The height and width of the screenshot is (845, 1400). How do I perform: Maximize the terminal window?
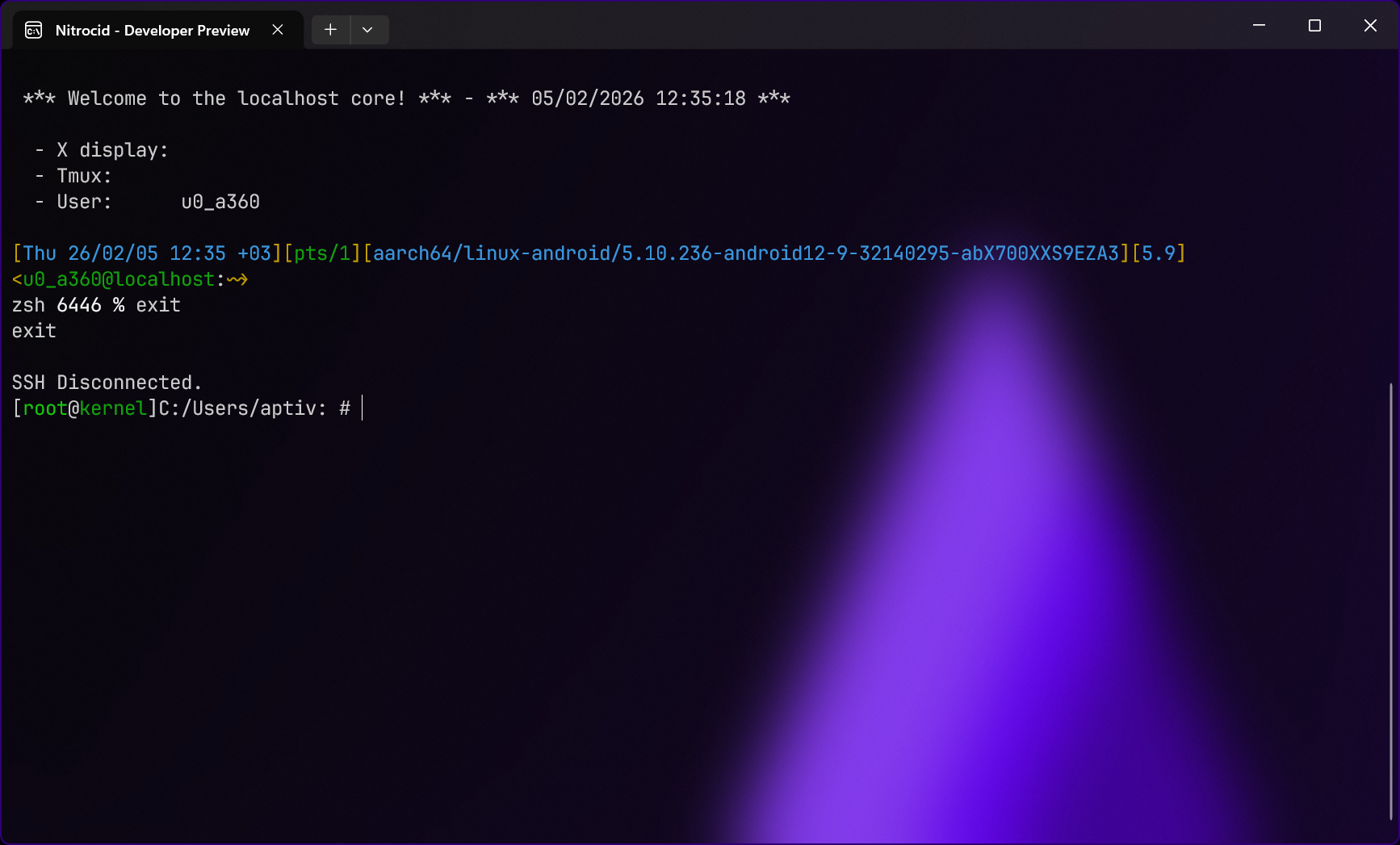tap(1314, 26)
